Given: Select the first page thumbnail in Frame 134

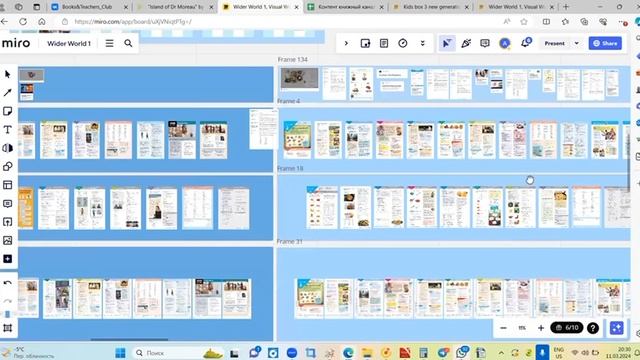Looking at the screenshot, I should coord(300,79).
